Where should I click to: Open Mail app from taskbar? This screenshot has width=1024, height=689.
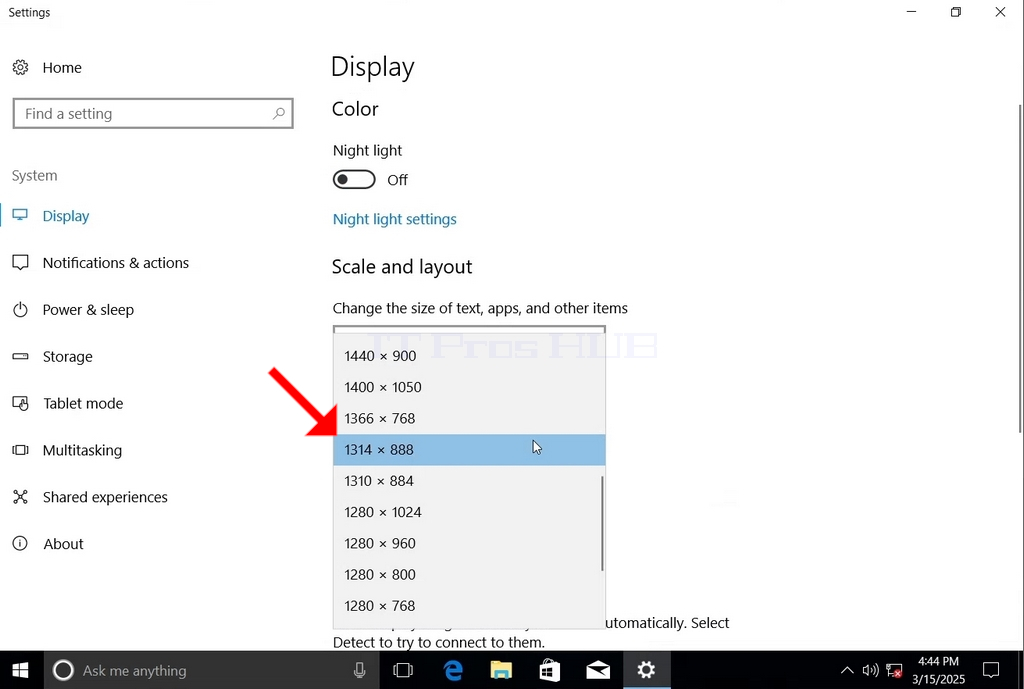coord(598,670)
